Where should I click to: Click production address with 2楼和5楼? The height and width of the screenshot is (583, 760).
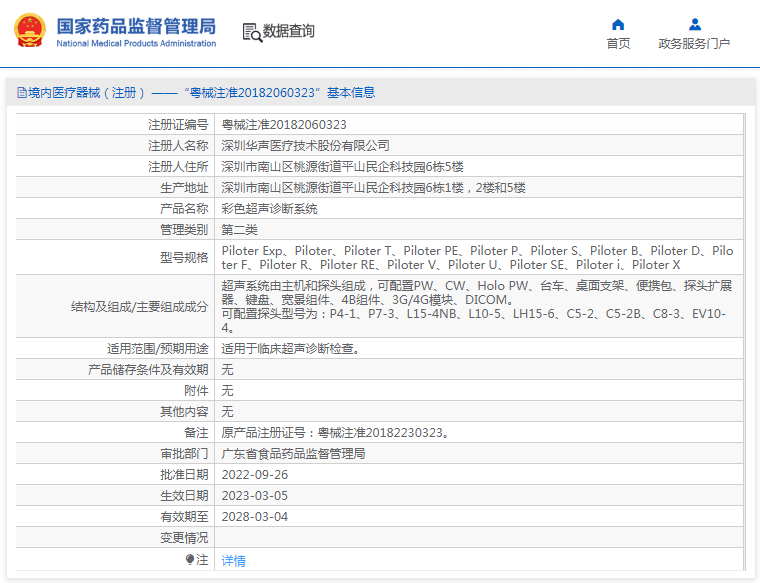tap(373, 188)
